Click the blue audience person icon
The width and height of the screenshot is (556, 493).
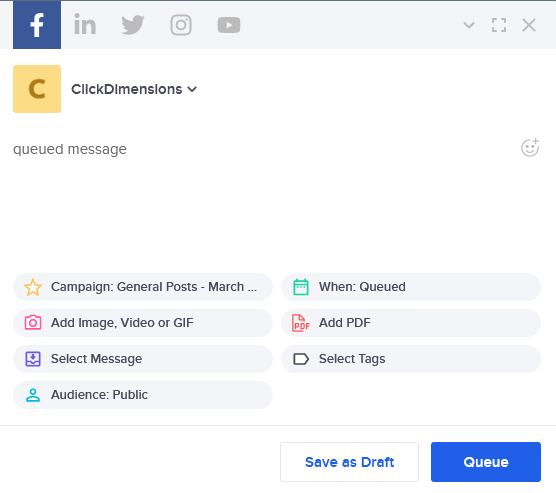coord(33,395)
